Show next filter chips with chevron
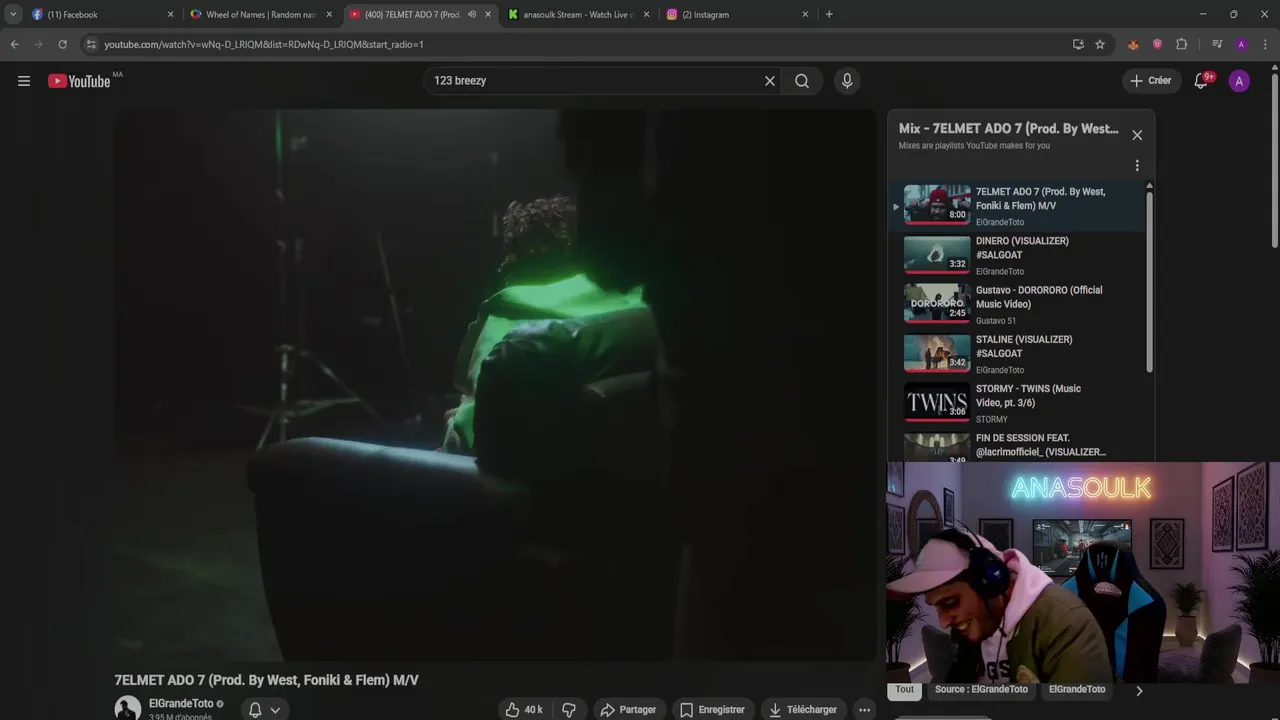The height and width of the screenshot is (720, 1280). (x=1139, y=690)
